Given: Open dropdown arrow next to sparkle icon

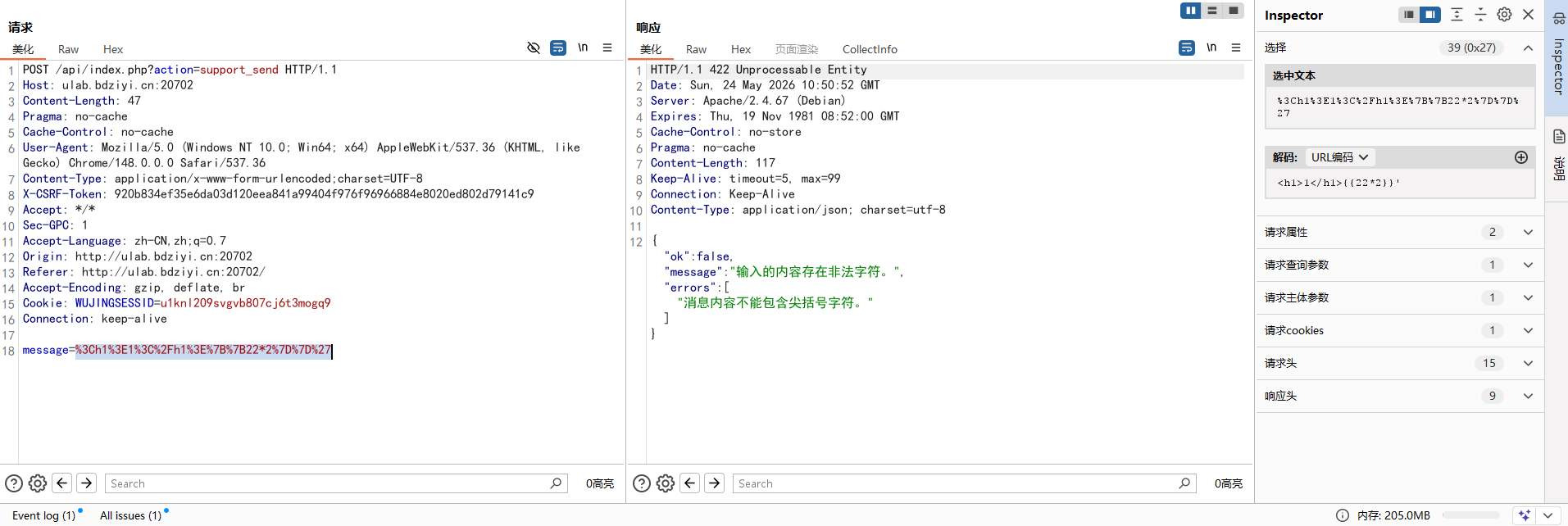Looking at the screenshot, I should 1548,515.
